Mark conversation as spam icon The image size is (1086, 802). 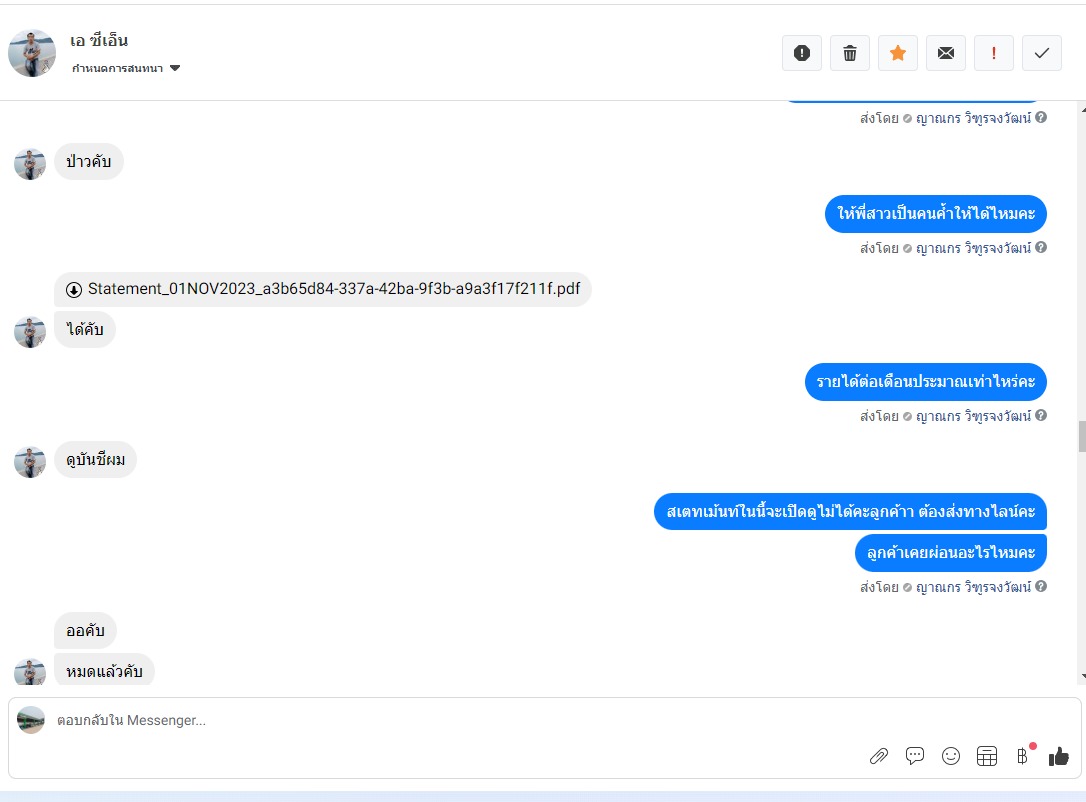(801, 53)
